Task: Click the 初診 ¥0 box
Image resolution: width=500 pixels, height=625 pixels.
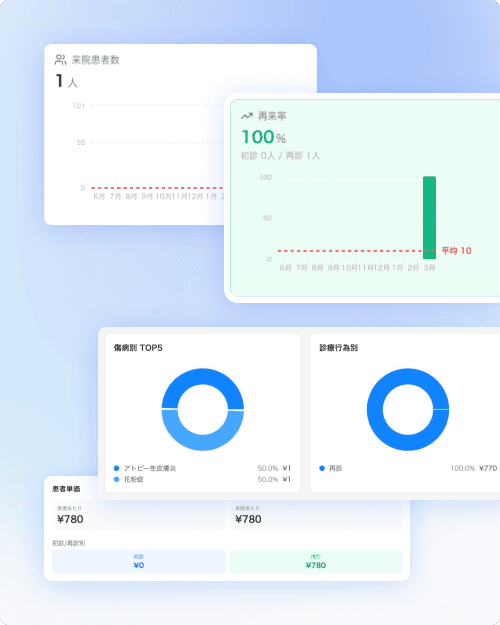Action: point(139,562)
